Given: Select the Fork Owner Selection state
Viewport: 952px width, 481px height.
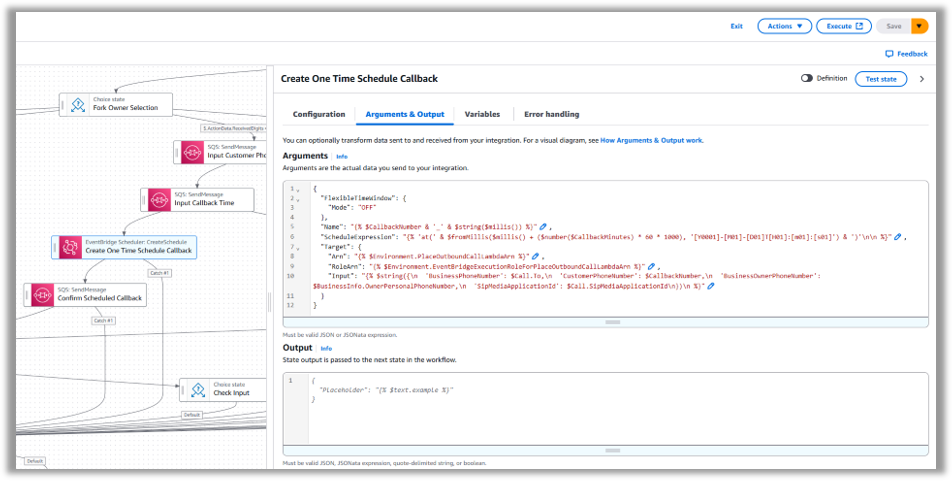Looking at the screenshot, I should [x=116, y=104].
